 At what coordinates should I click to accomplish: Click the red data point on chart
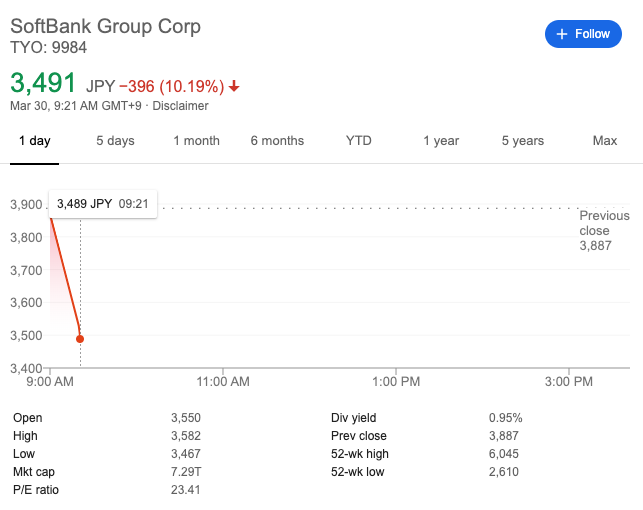click(x=80, y=339)
